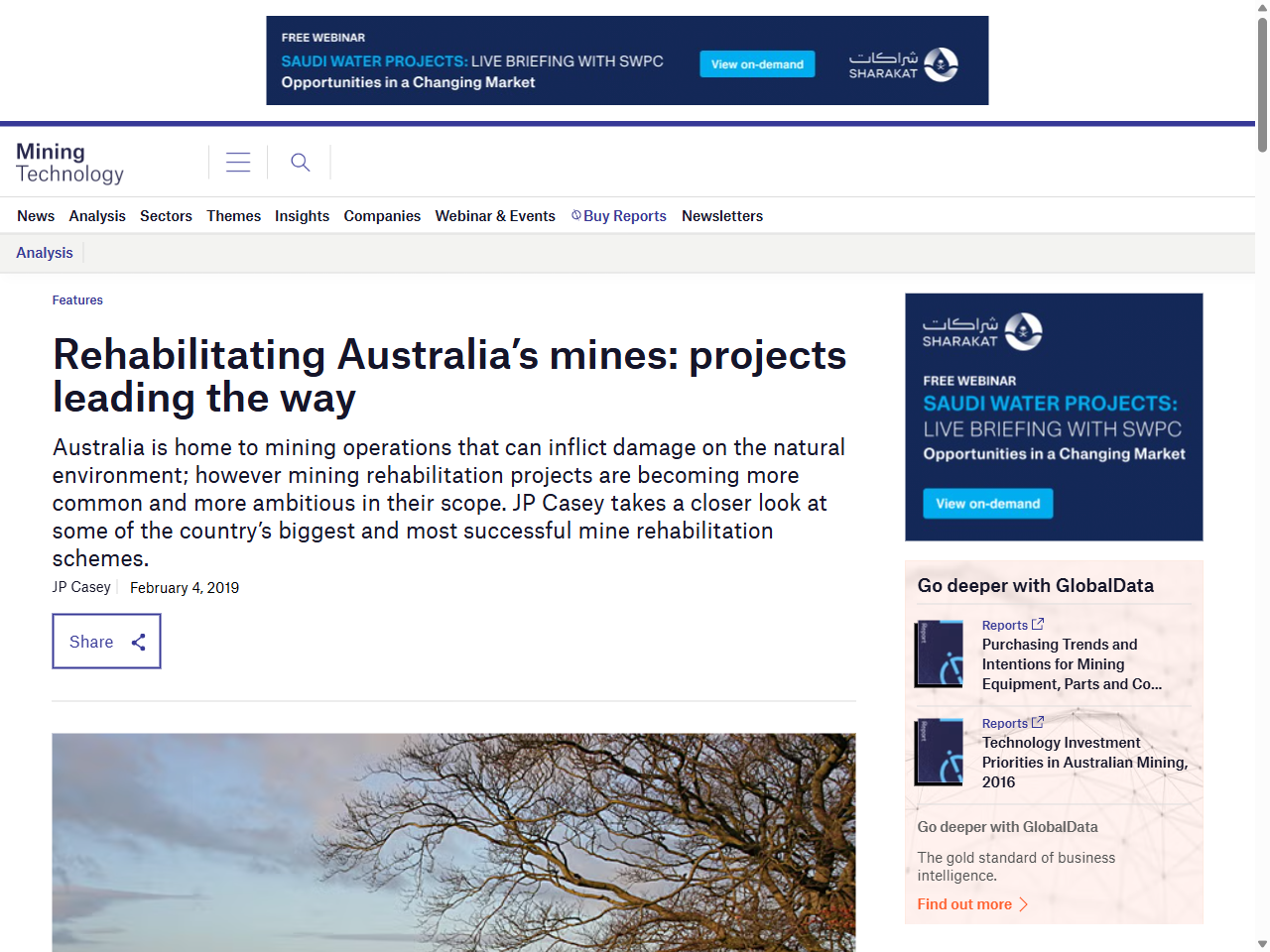Open the Themes menu
The height and width of the screenshot is (952, 1270).
[233, 216]
